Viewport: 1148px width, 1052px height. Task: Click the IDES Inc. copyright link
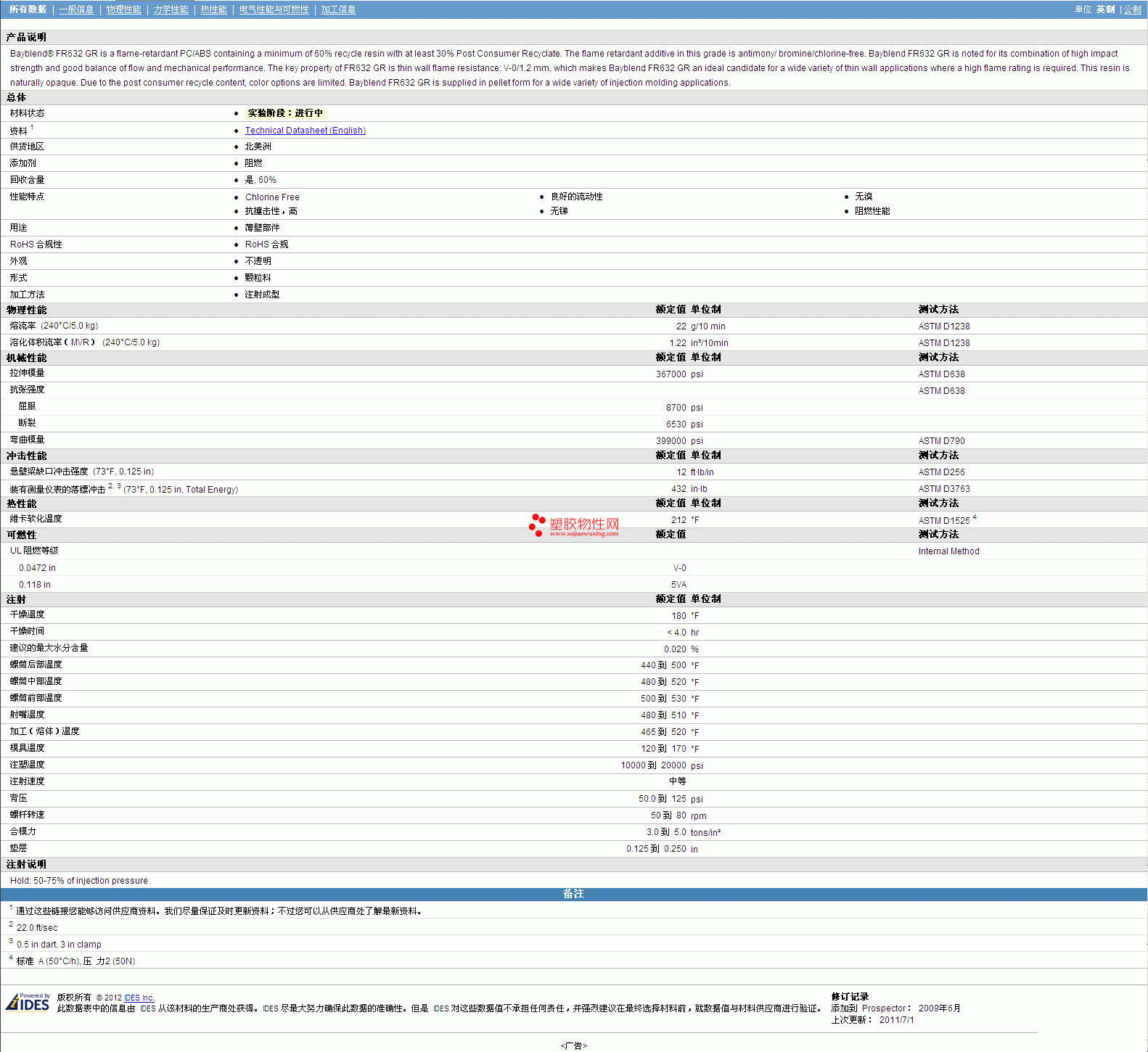click(x=139, y=998)
